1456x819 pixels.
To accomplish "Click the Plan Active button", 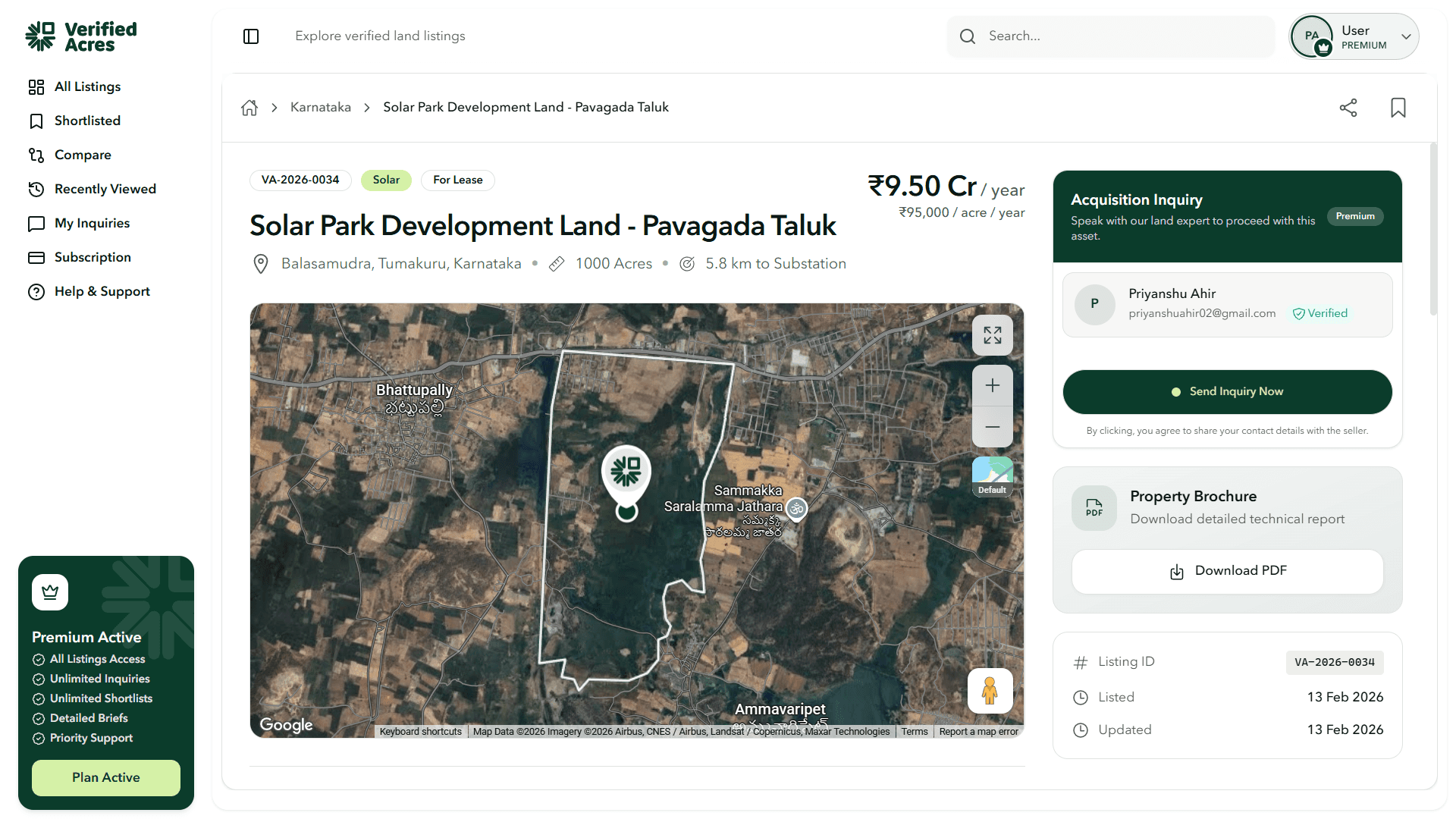I will tap(106, 777).
